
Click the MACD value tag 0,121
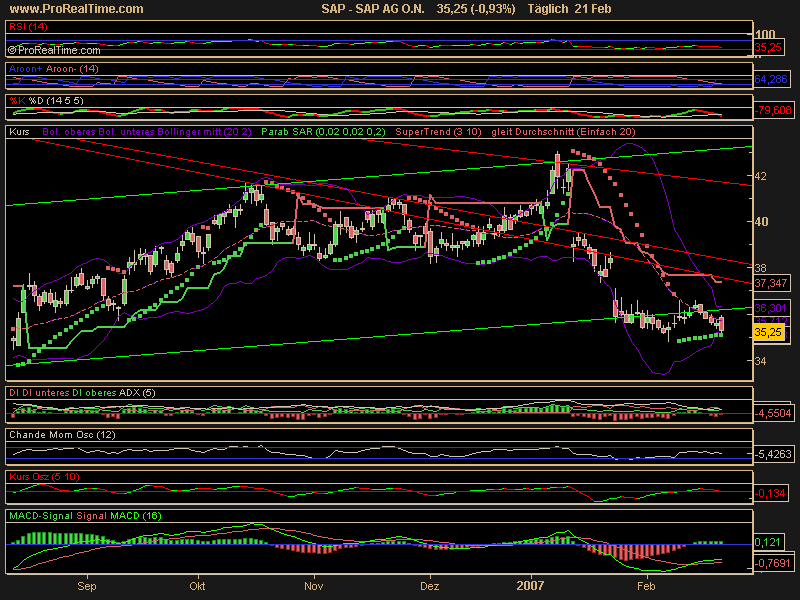tap(765, 541)
